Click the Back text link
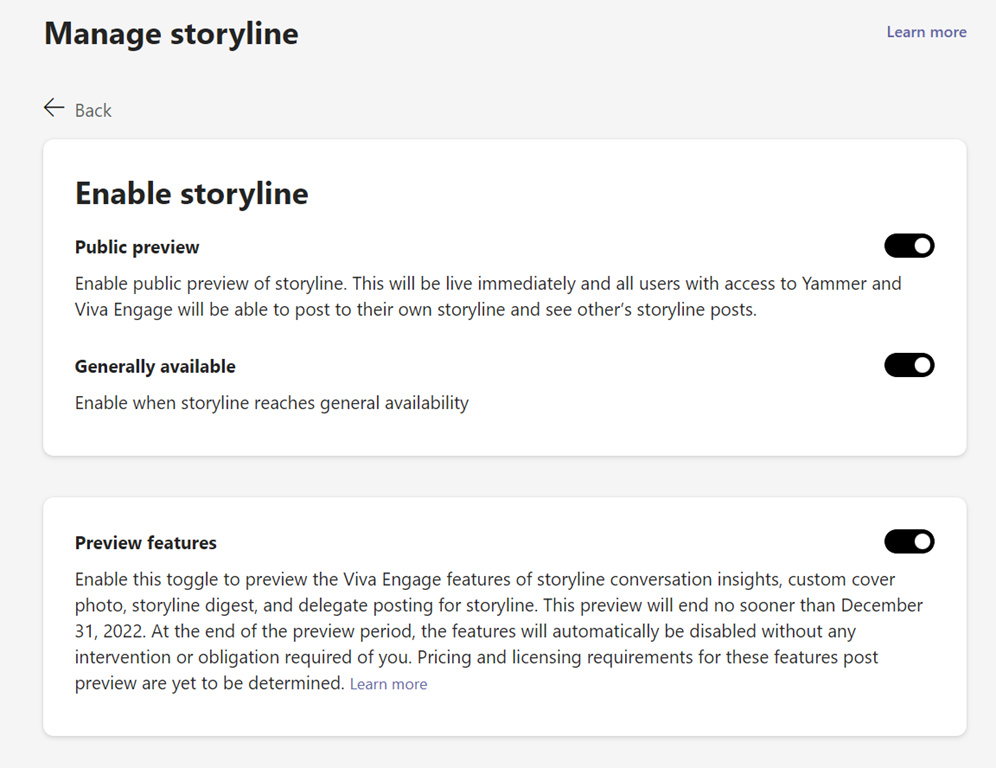 pos(93,110)
